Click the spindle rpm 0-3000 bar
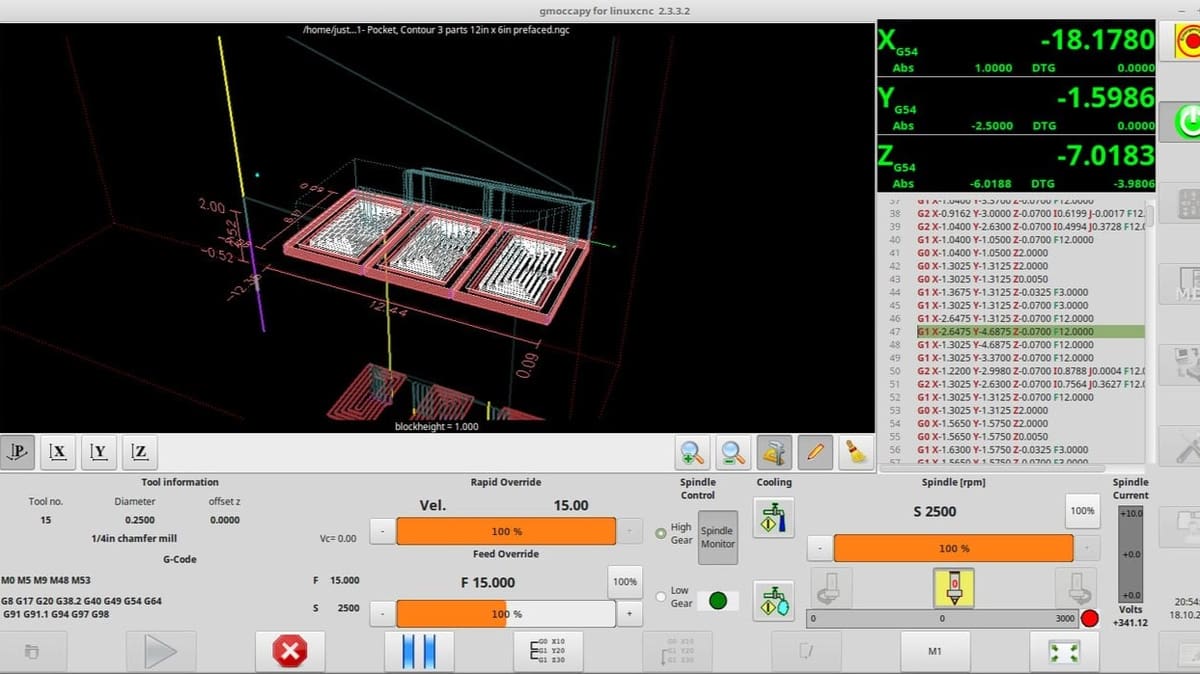This screenshot has width=1200, height=674. click(x=943, y=619)
